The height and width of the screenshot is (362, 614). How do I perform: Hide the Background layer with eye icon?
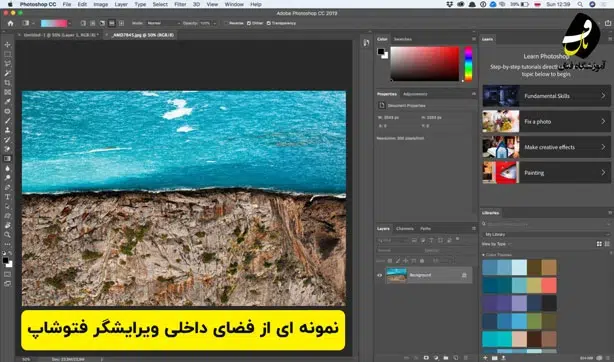coord(379,275)
